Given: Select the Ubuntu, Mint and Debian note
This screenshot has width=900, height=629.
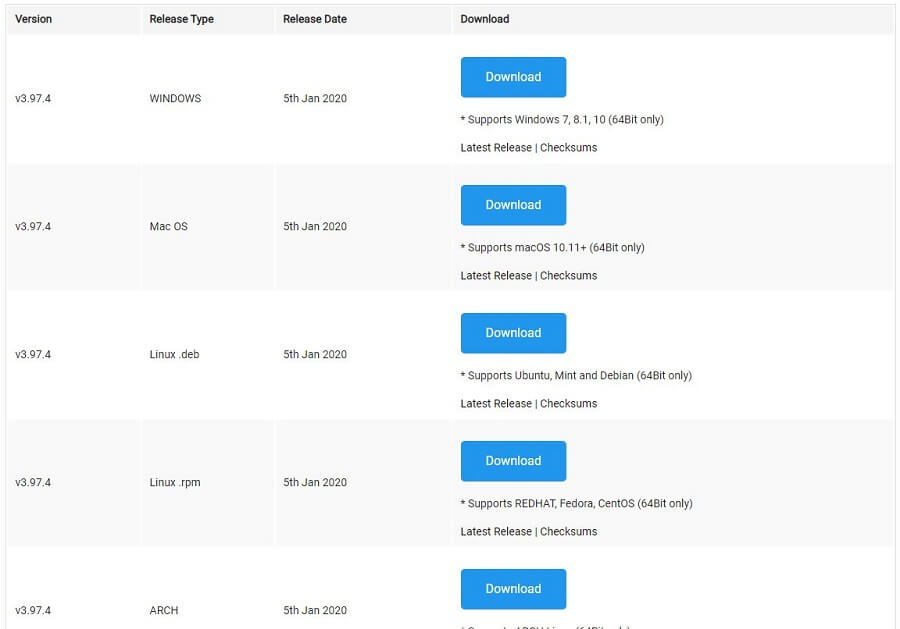Looking at the screenshot, I should 576,375.
